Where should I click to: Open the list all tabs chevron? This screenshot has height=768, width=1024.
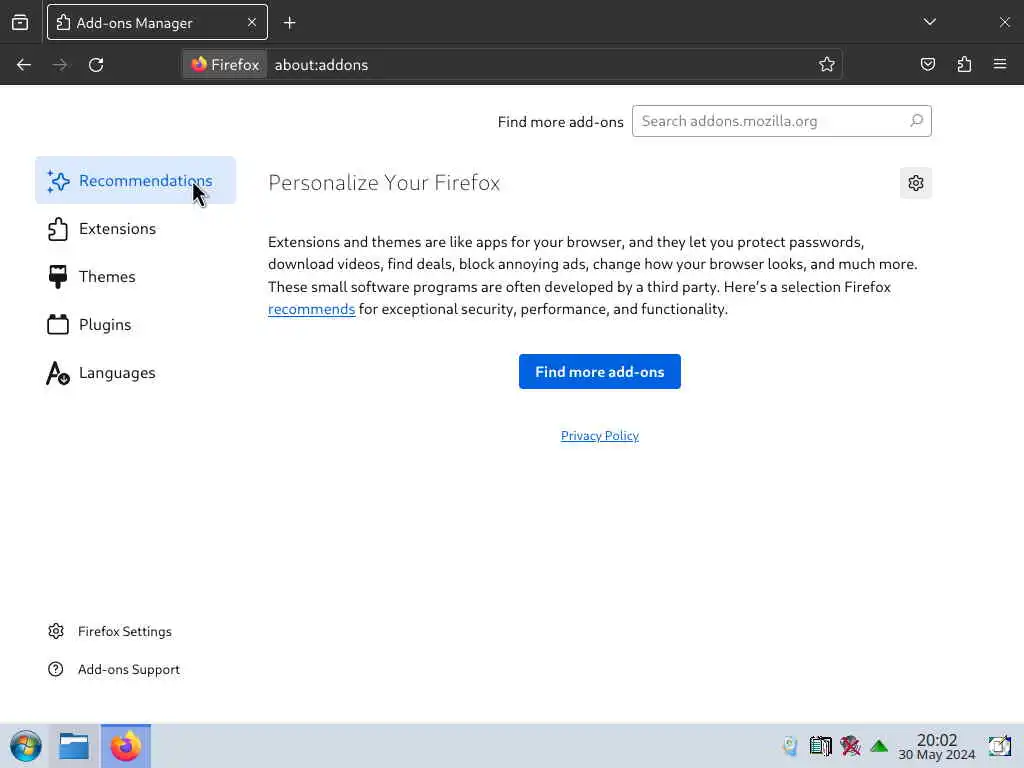pos(930,22)
